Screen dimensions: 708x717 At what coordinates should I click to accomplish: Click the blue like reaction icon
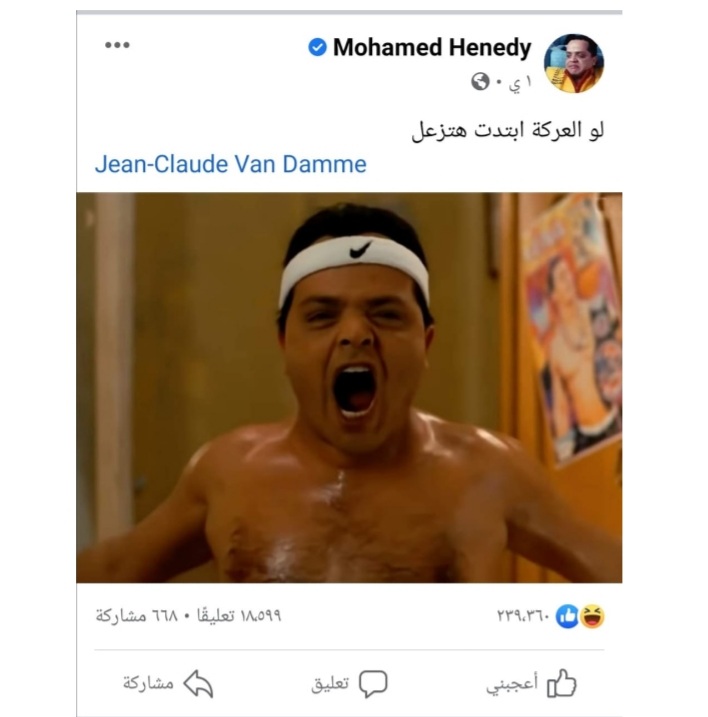(567, 616)
